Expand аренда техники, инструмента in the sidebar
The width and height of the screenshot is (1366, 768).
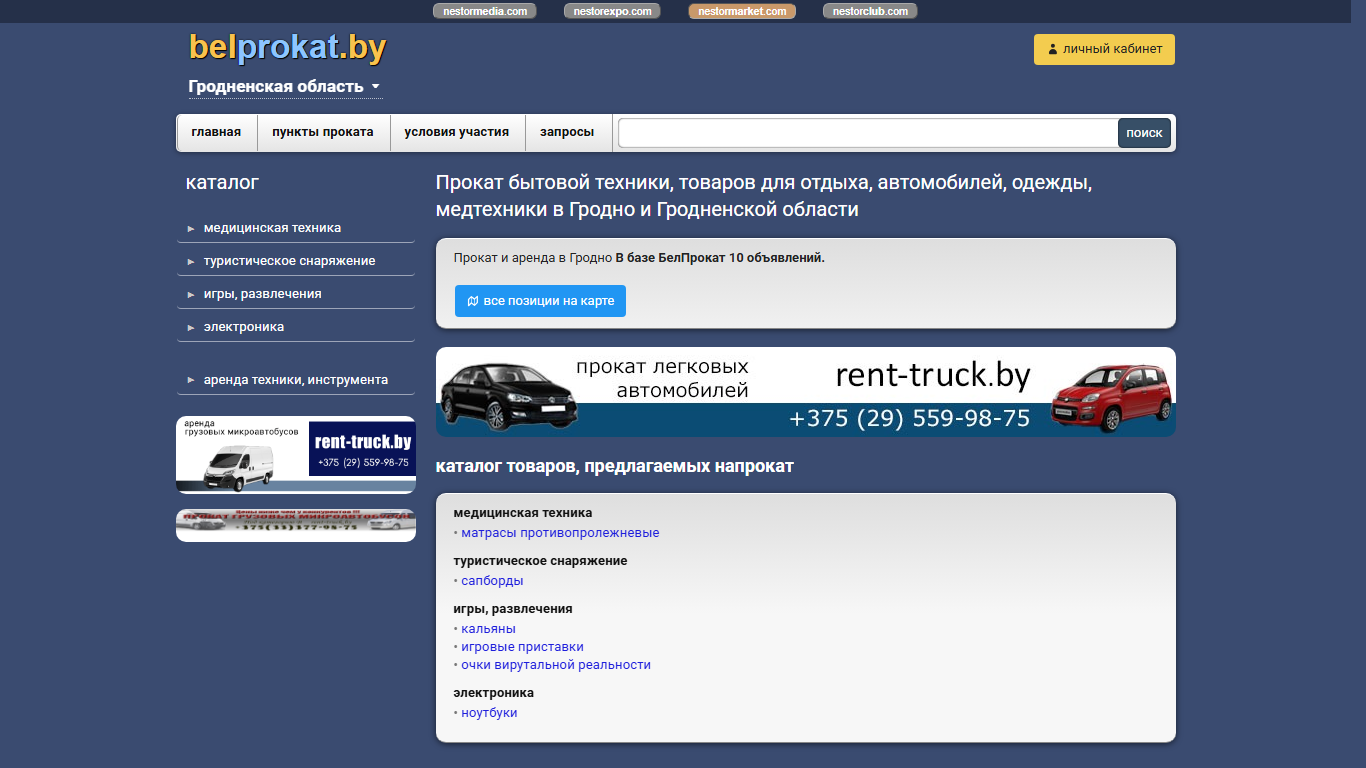click(x=295, y=380)
